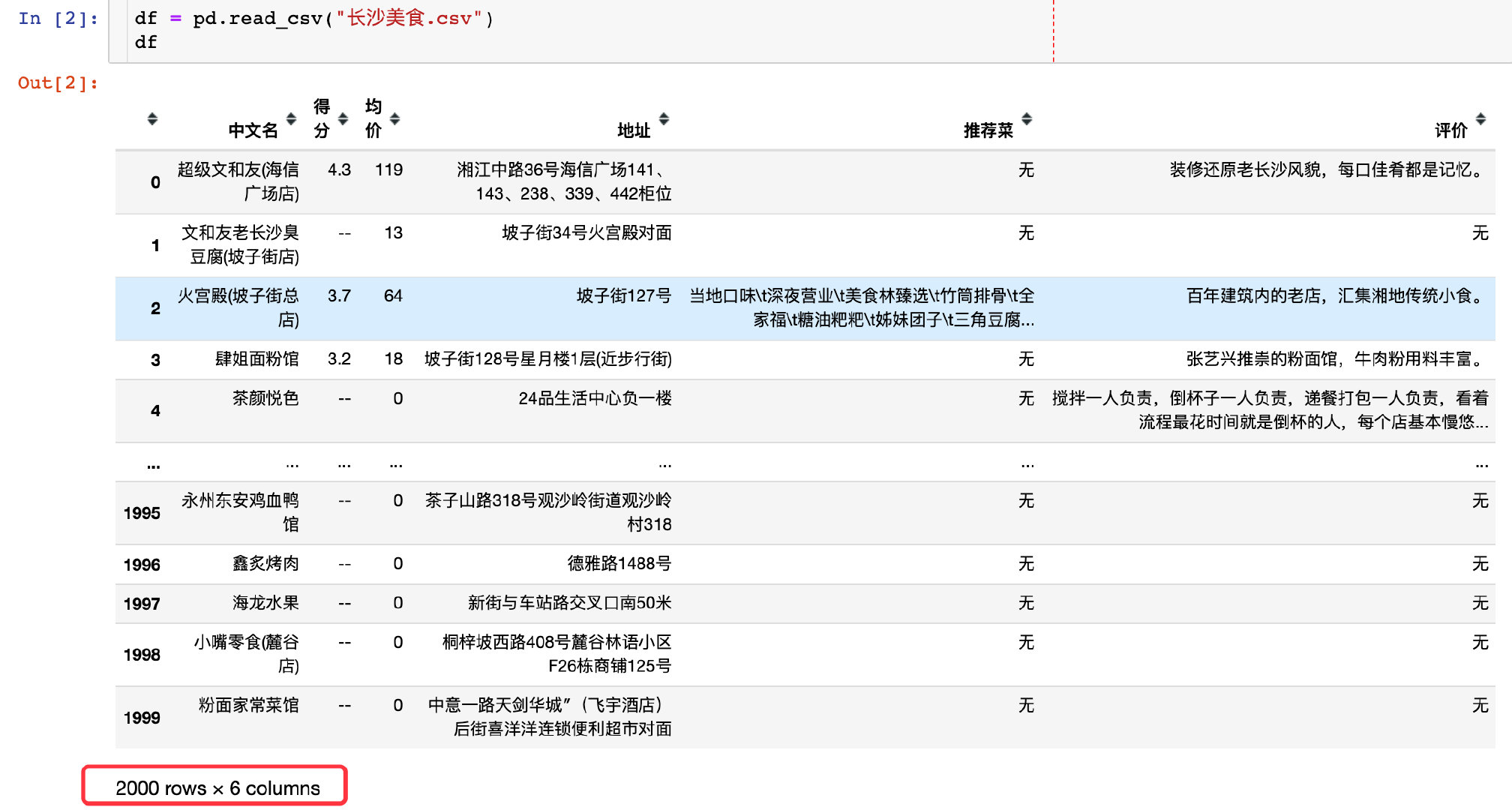Select the highlighted 火宫殿(坡子街总店) row

coord(238,307)
